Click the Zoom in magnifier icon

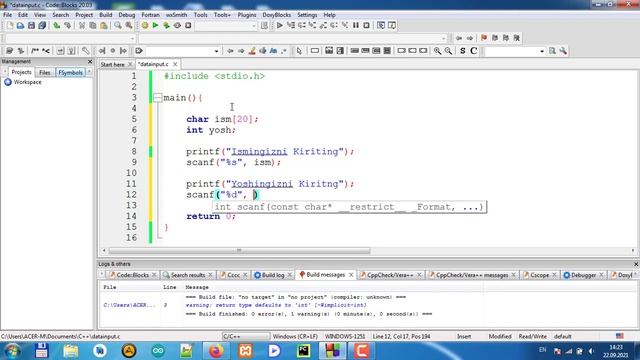coord(438,51)
